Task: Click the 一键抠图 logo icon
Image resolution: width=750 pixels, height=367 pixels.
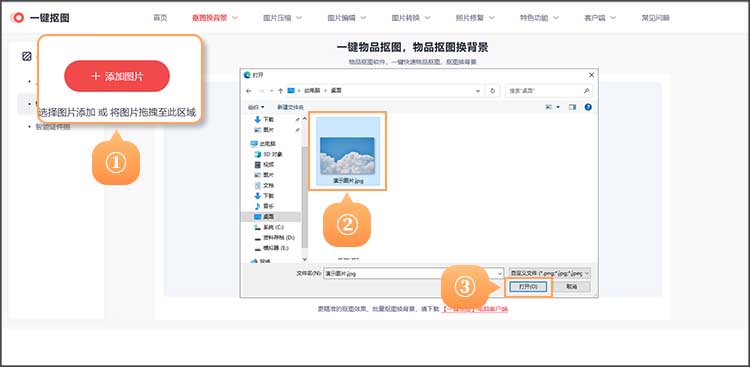Action: 18,18
